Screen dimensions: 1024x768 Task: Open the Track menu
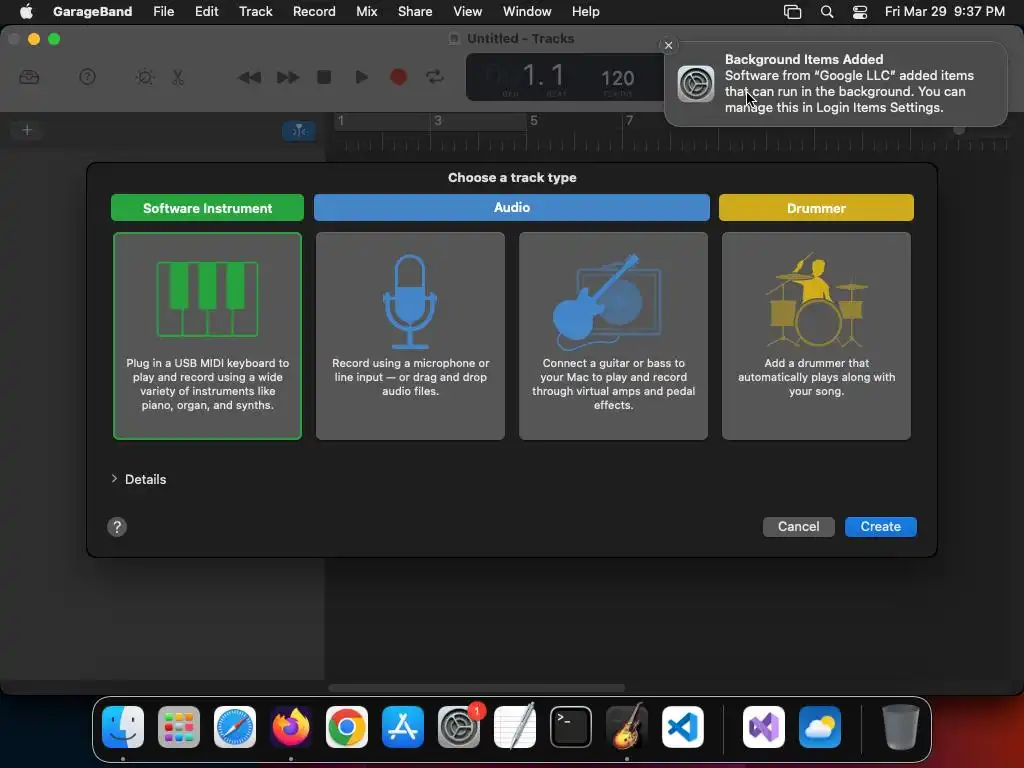[255, 11]
